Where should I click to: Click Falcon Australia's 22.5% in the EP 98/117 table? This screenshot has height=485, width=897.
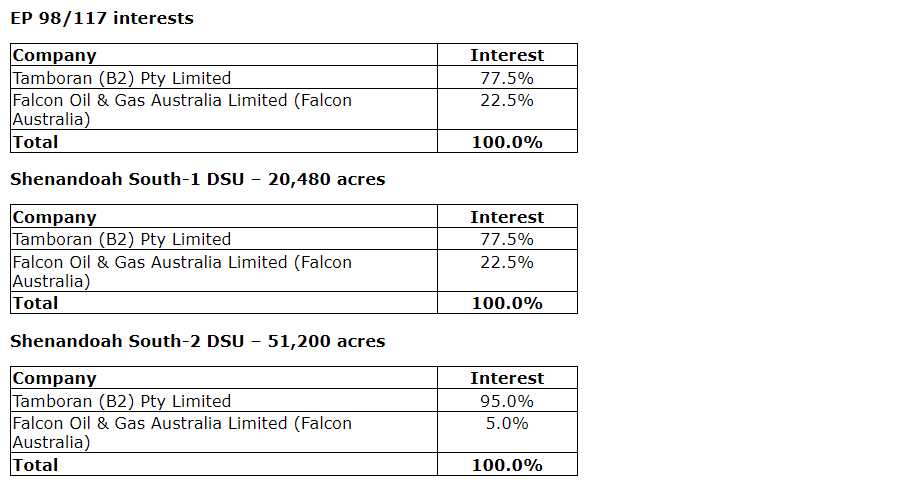pyautogui.click(x=507, y=100)
